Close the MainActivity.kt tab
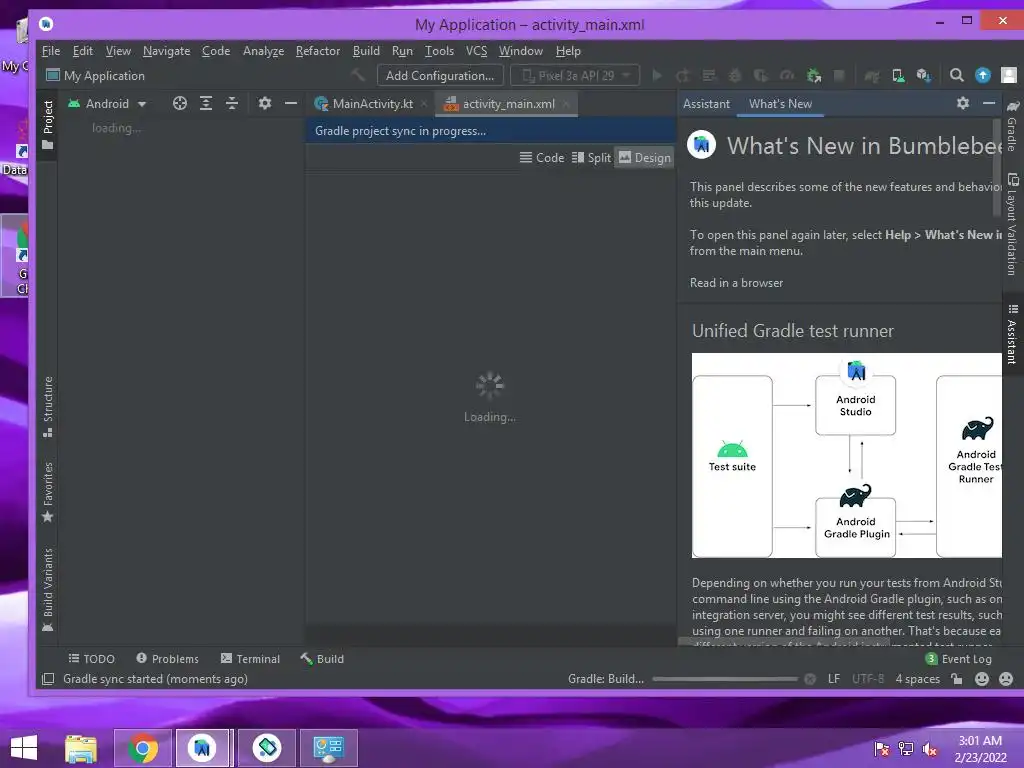 pyautogui.click(x=424, y=104)
